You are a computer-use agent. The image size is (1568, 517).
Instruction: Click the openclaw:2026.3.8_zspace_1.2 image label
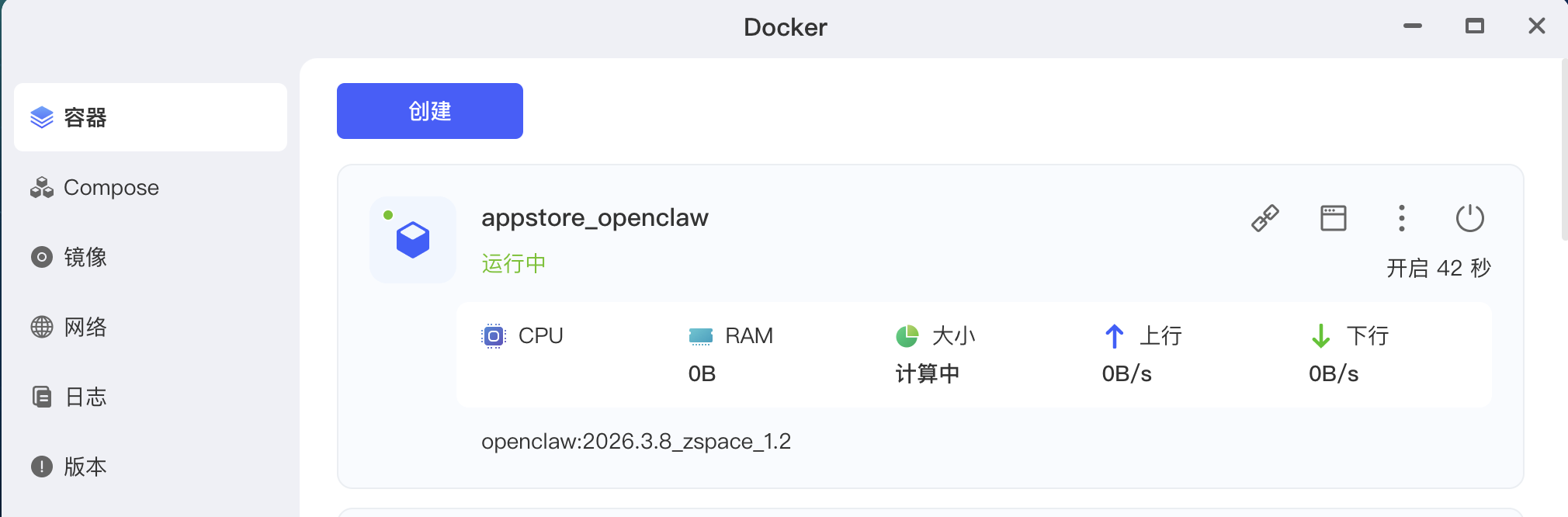tap(636, 441)
